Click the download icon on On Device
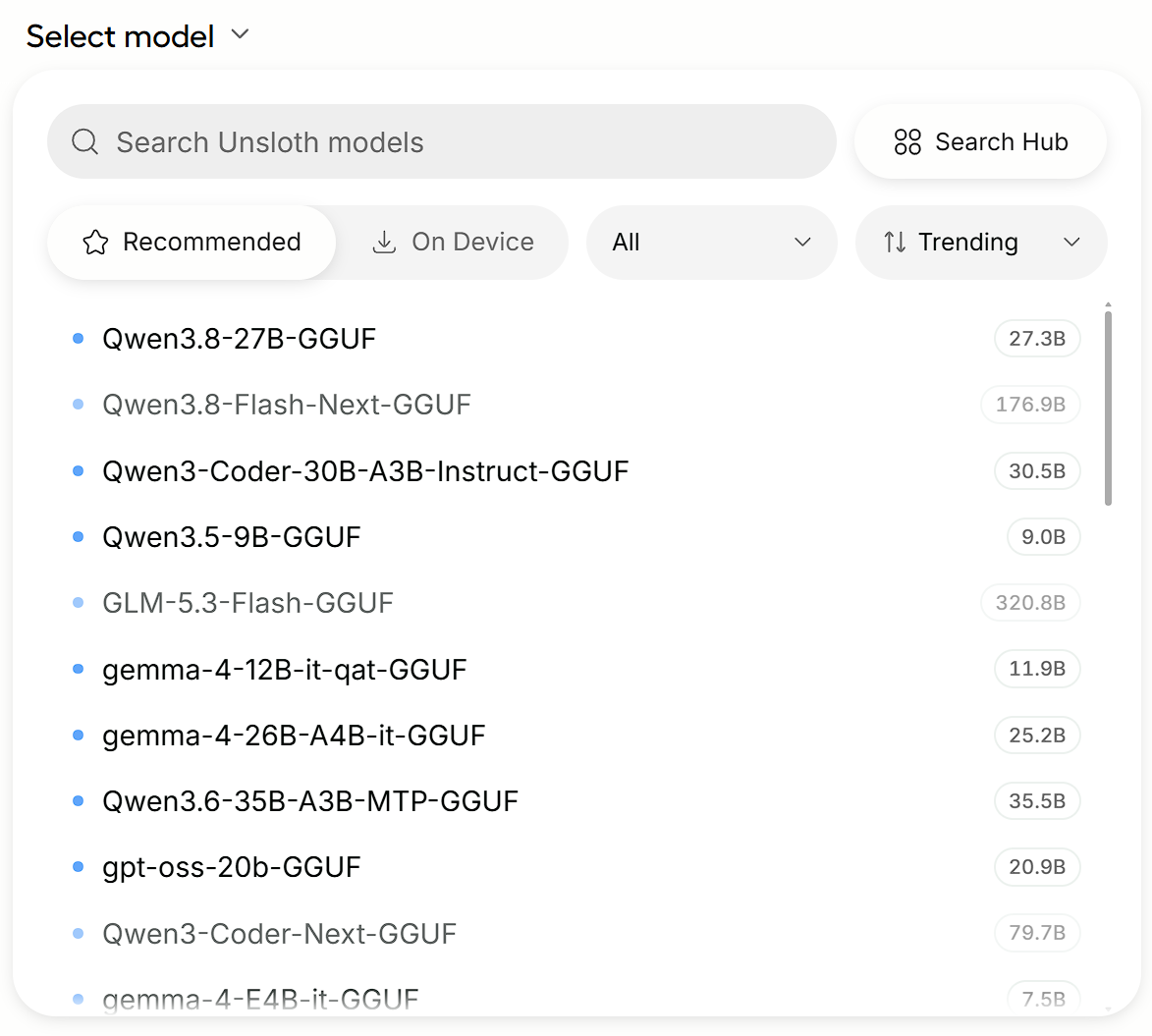This screenshot has height=1036, width=1152. pos(384,243)
